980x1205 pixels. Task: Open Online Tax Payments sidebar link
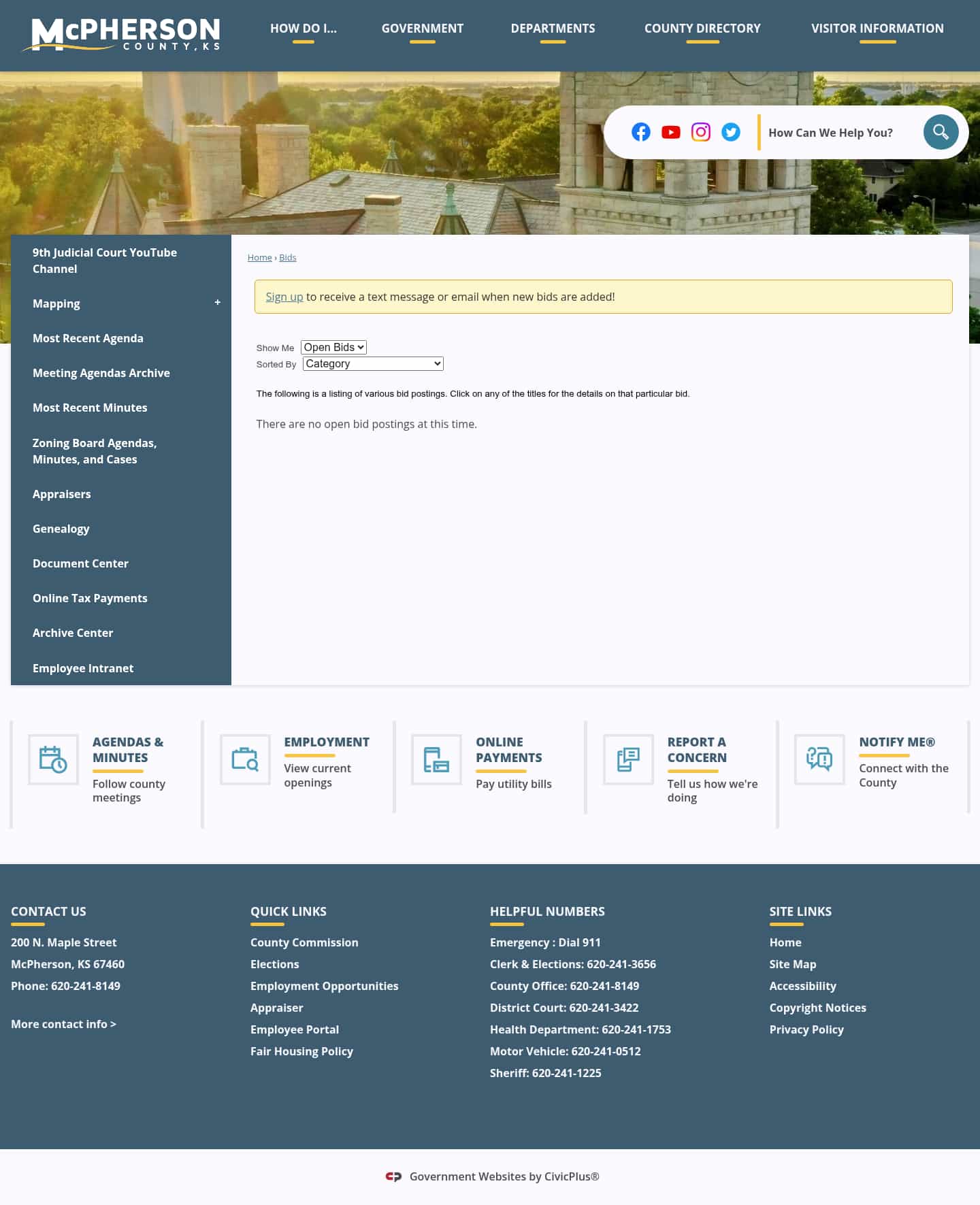point(121,598)
